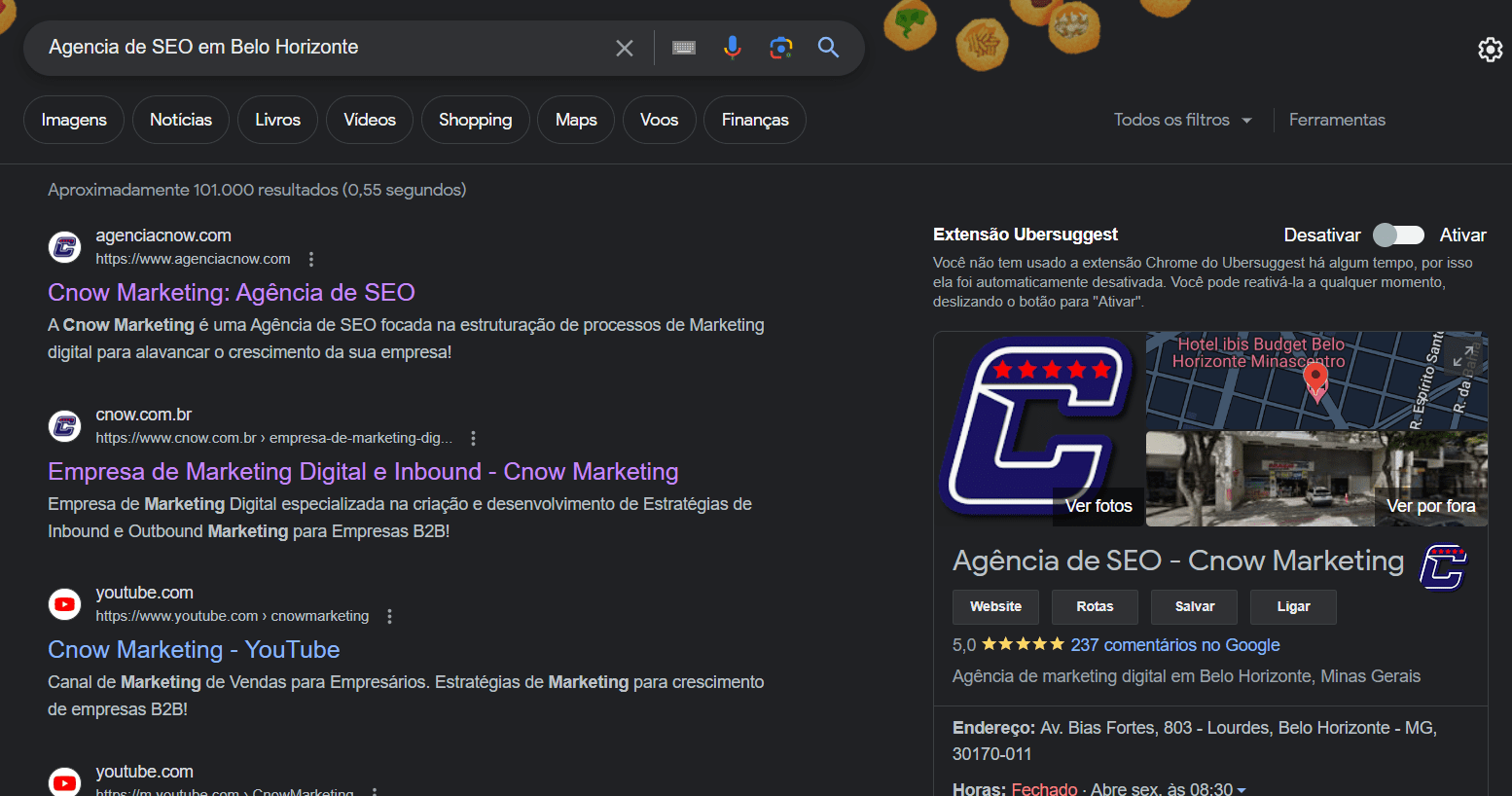Click the first youtube.com result favicon
The image size is (1512, 796).
[x=65, y=604]
